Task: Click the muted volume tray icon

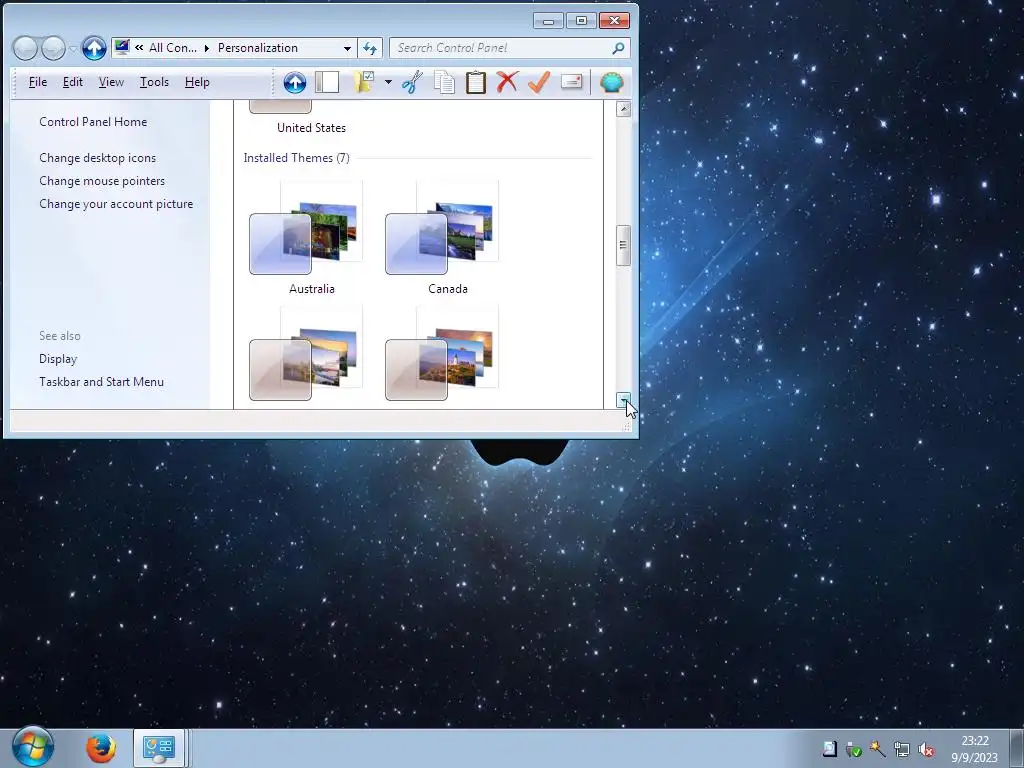Action: tap(925, 749)
